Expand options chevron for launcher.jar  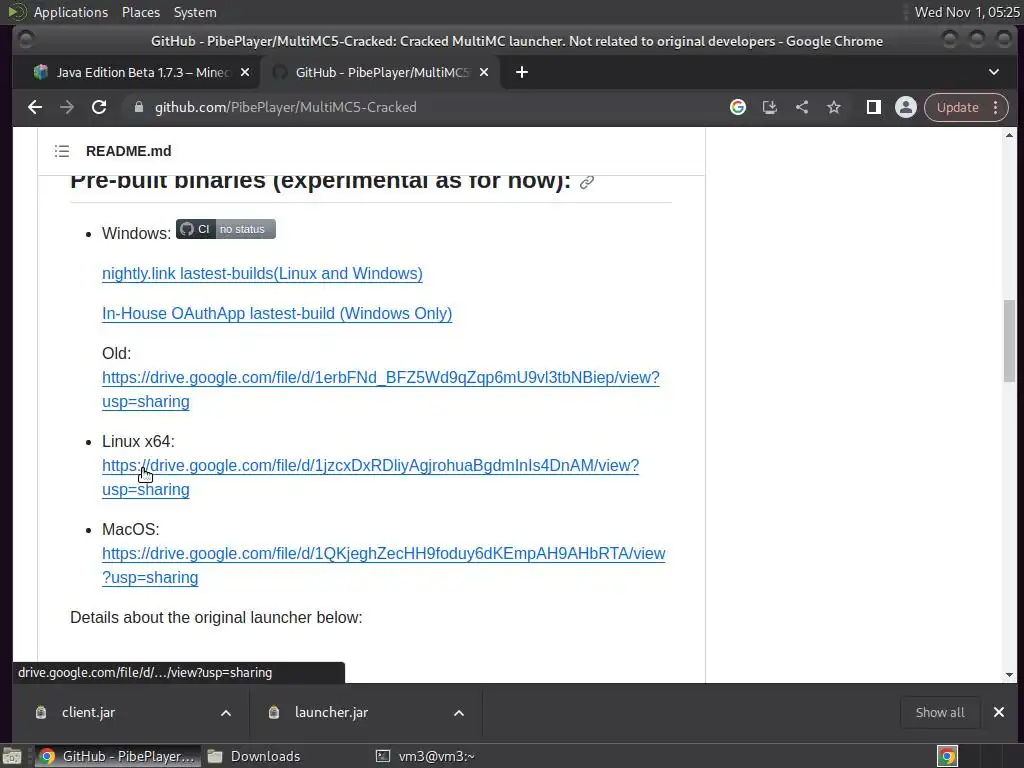(459, 713)
